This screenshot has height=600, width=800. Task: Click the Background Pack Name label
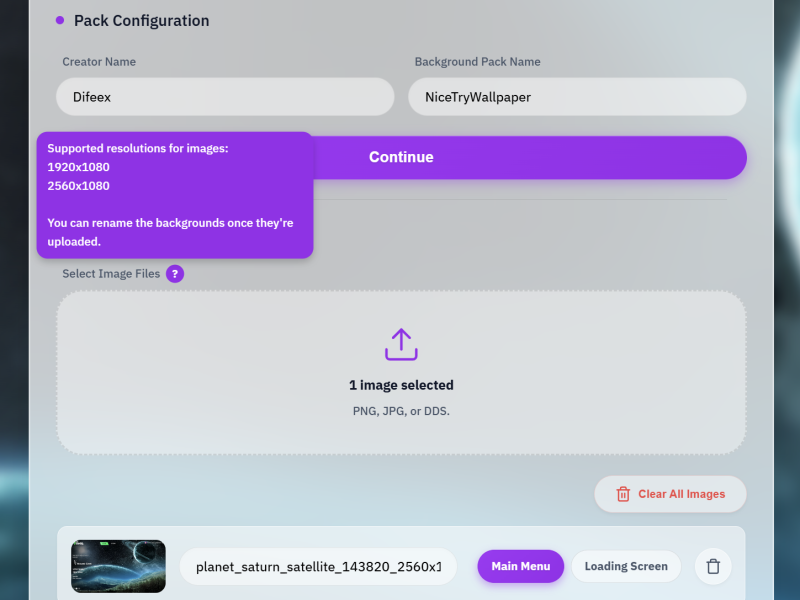tap(477, 62)
